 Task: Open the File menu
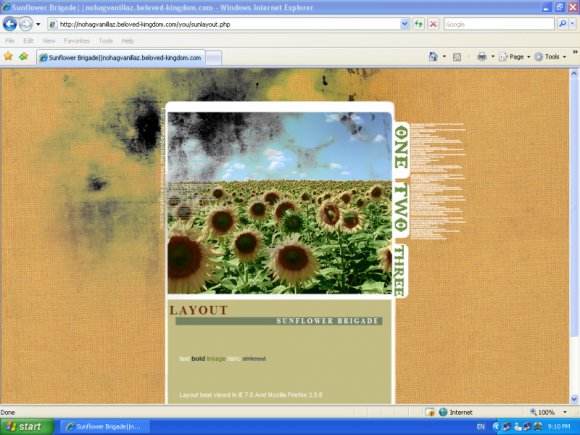10,41
